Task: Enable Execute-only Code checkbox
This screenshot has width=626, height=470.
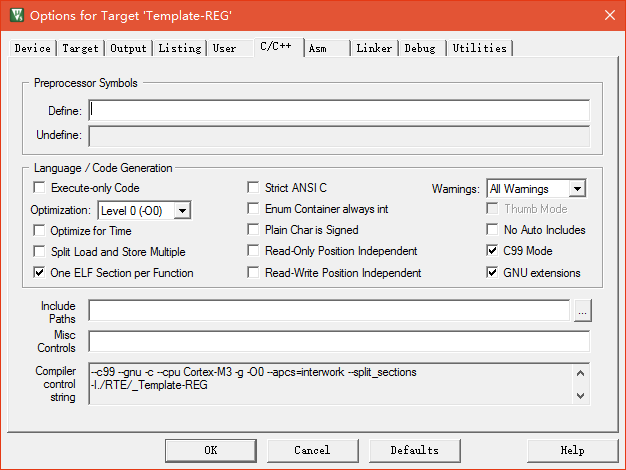Action: click(40, 188)
